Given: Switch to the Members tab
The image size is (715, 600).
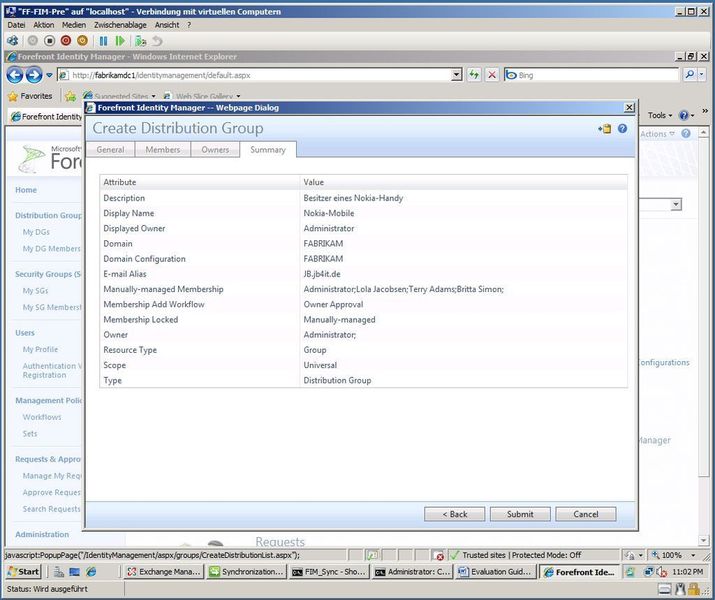Looking at the screenshot, I should pos(163,150).
